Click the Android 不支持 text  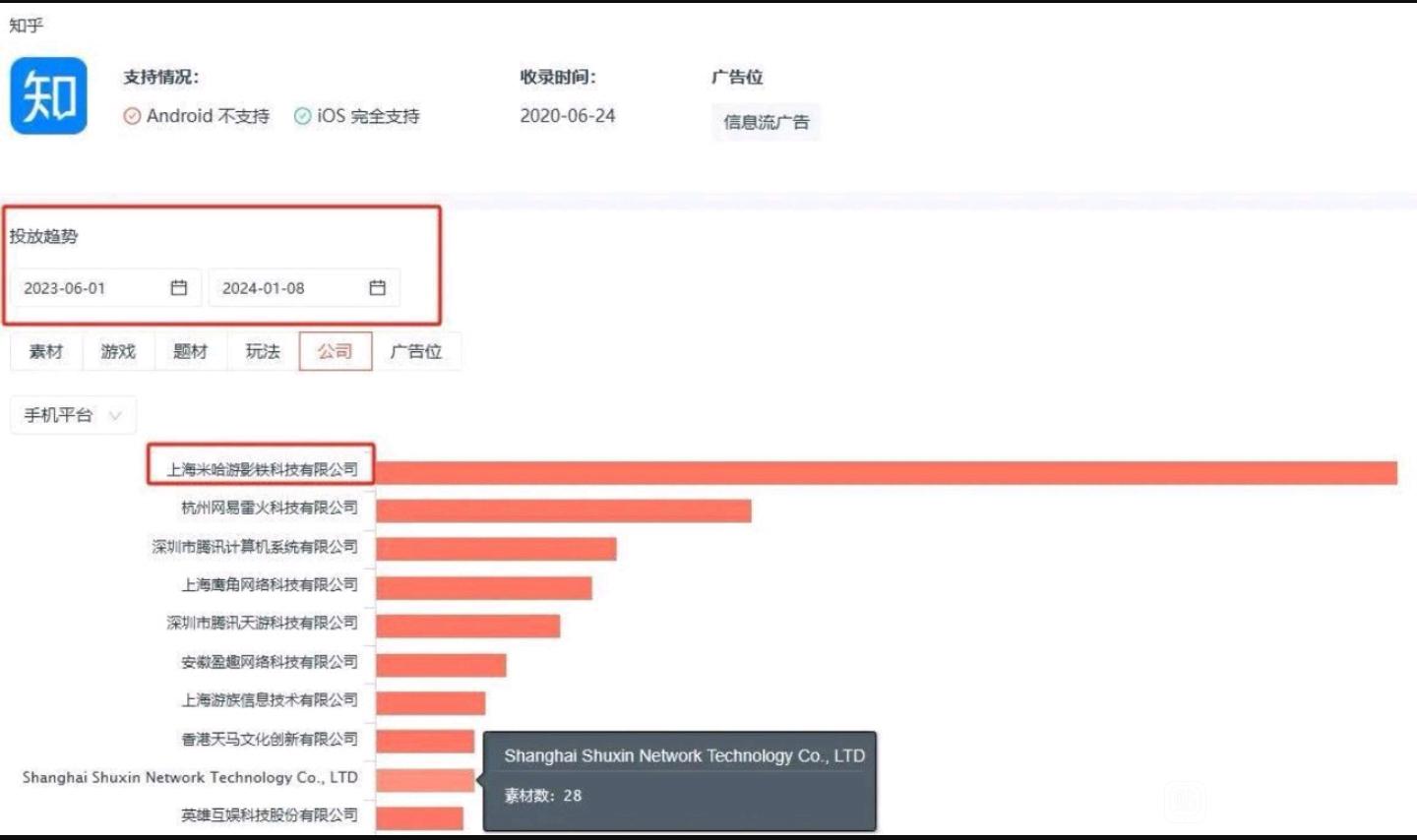[208, 116]
